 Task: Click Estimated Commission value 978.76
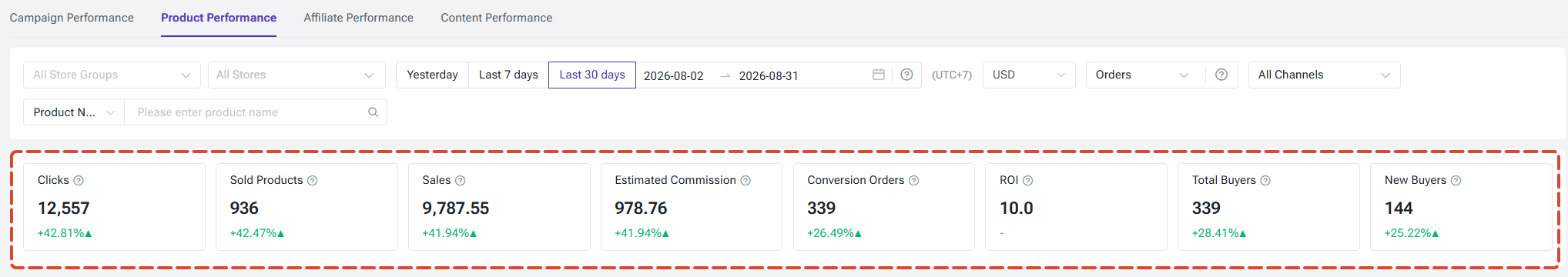pos(641,209)
